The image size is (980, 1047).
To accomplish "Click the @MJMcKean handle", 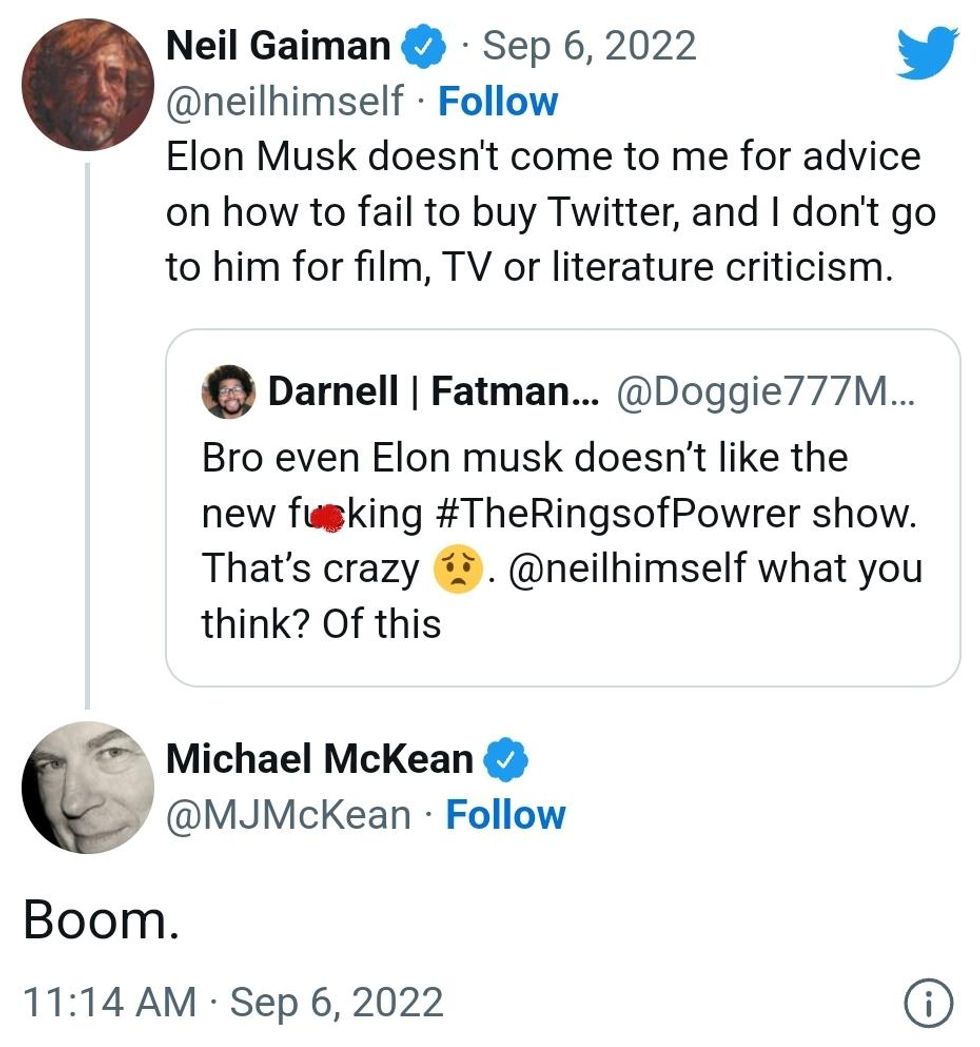I will coord(288,815).
